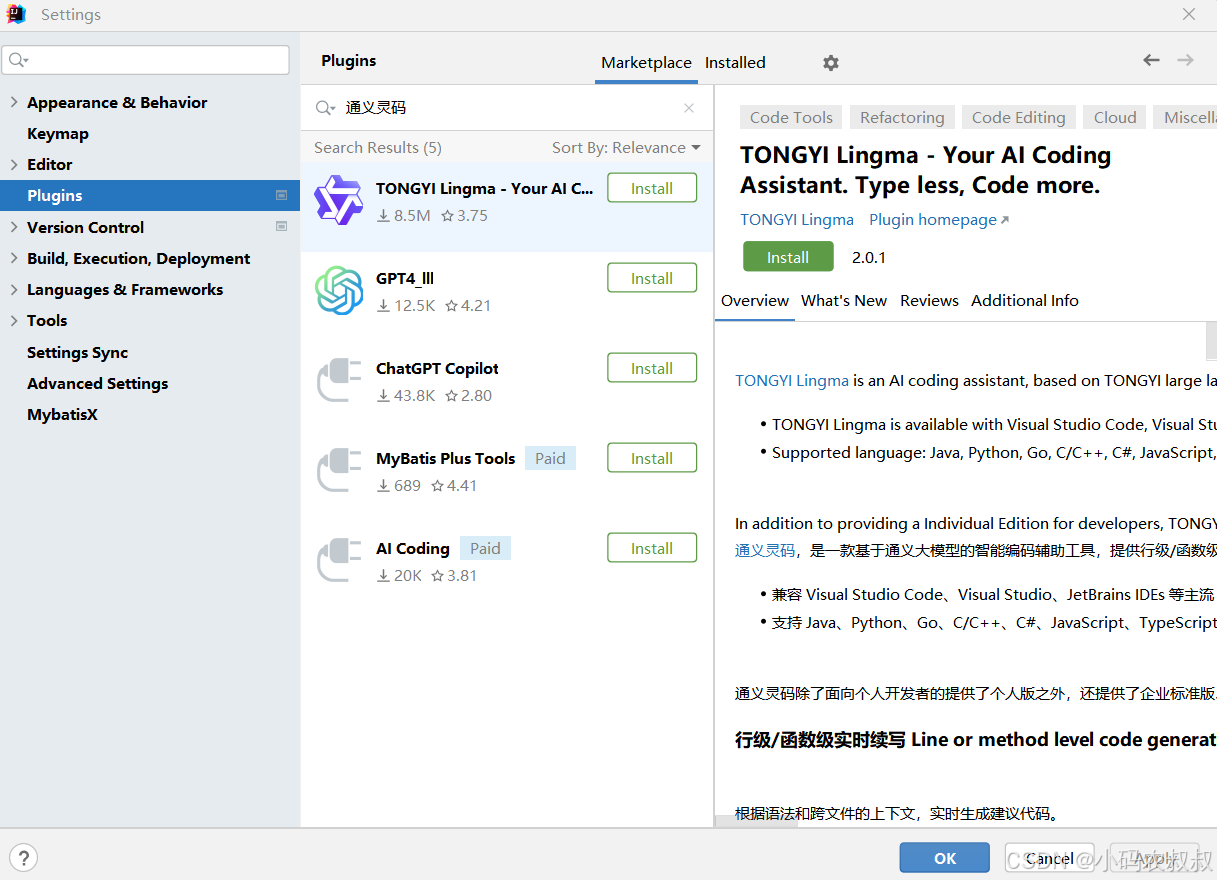Open the What's New tab
The height and width of the screenshot is (880, 1217).
pyautogui.click(x=844, y=300)
